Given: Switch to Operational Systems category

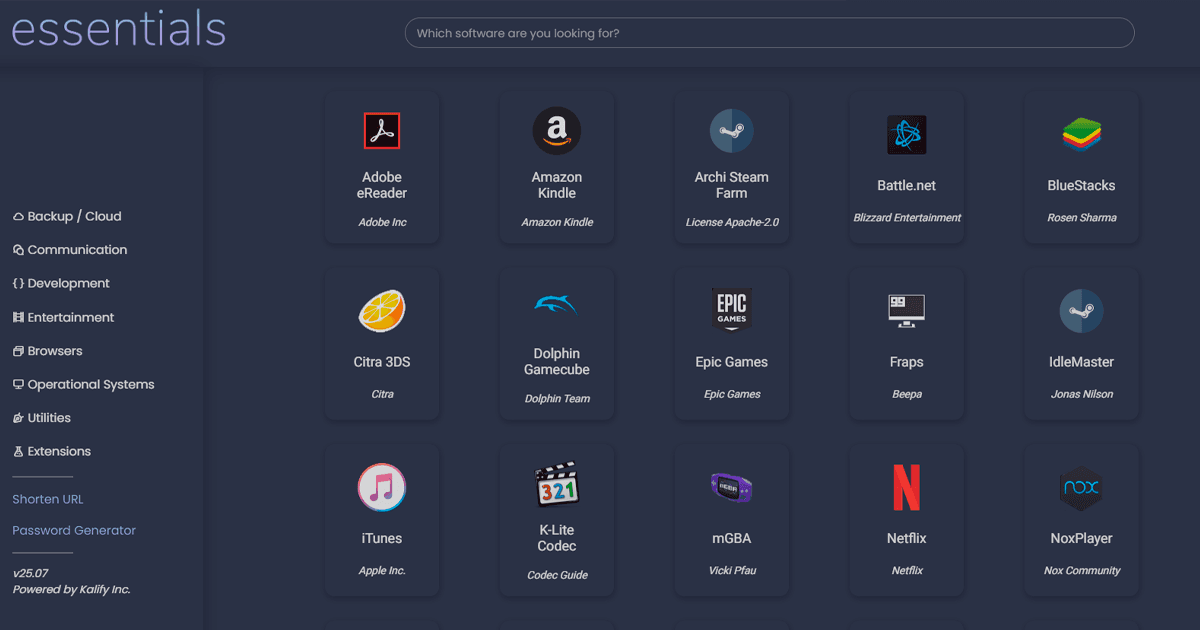Looking at the screenshot, I should (x=90, y=384).
